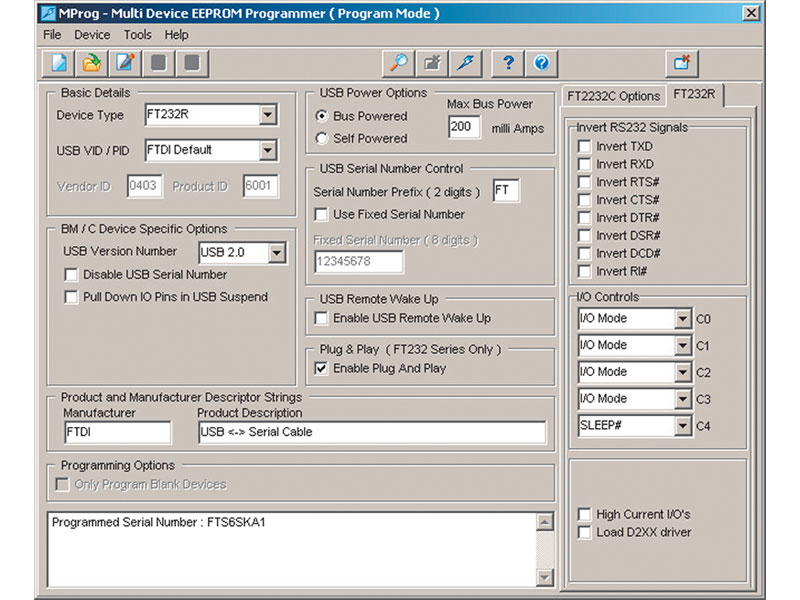
Task: Click the Product Description text field
Action: point(372,432)
